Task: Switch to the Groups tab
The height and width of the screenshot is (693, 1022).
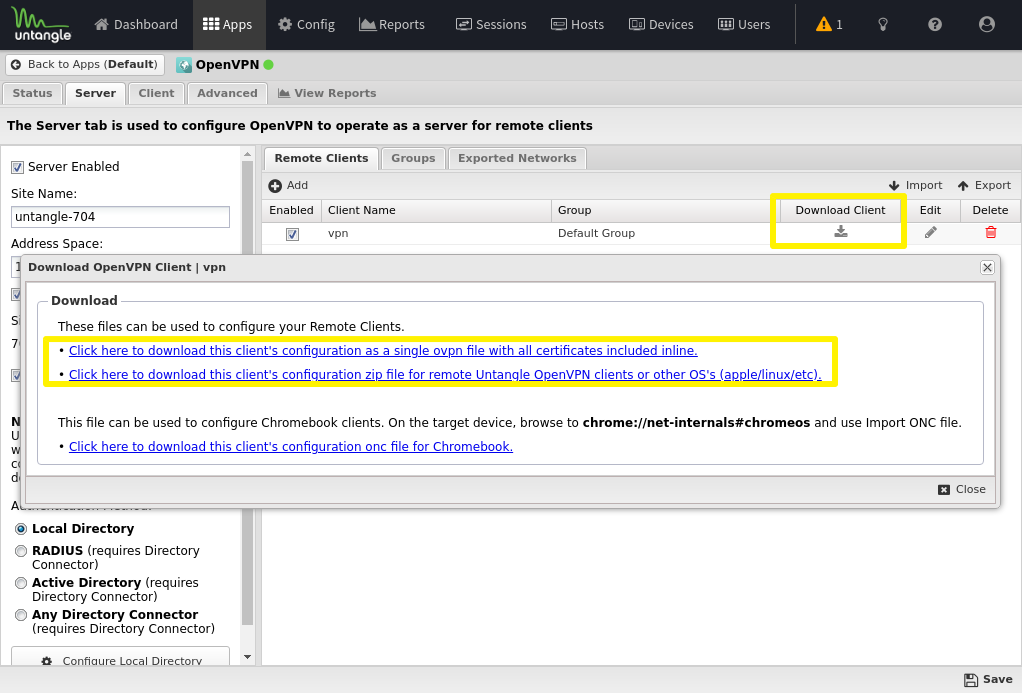Action: 413,158
